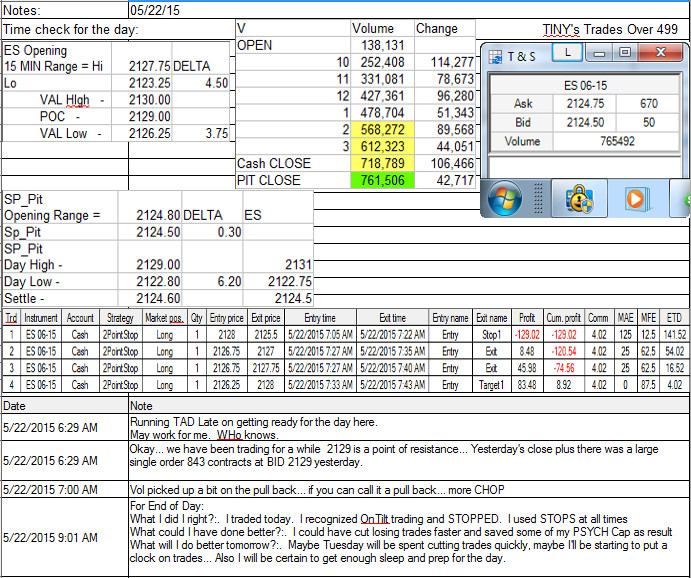Viewport: 691px width, 578px height.
Task: Click the For End of Day note text
Action: 401,532
